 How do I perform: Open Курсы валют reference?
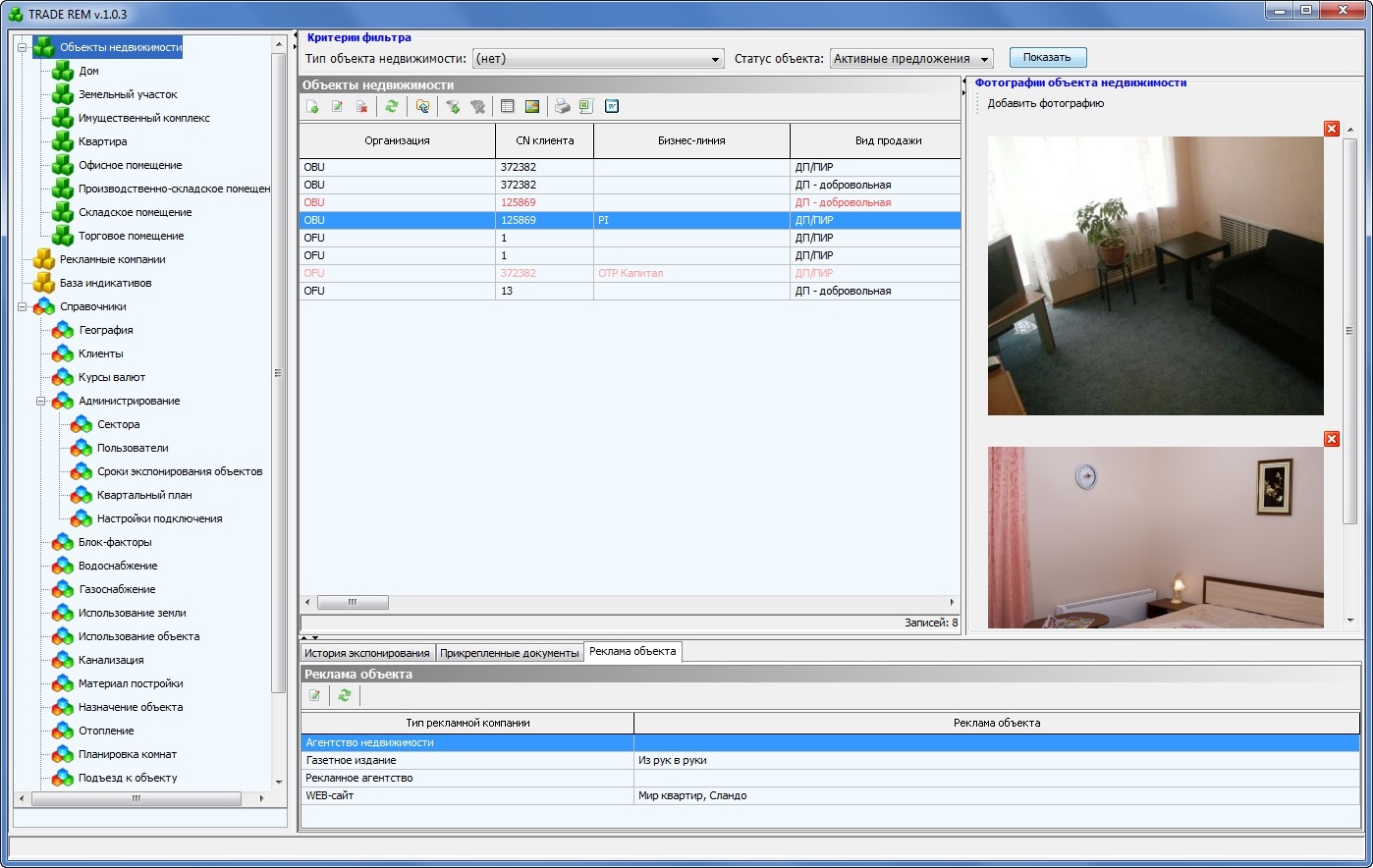pyautogui.click(x=112, y=377)
